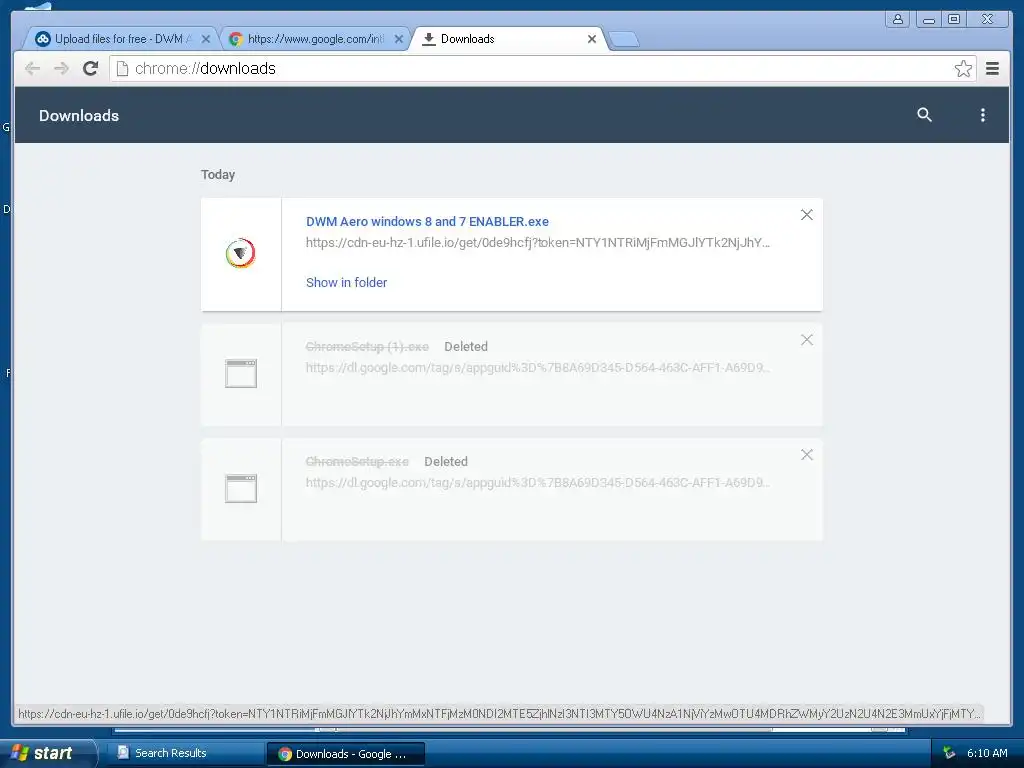Click the ChromeSetup (1).exe file icon
1024x768 pixels.
click(x=241, y=374)
